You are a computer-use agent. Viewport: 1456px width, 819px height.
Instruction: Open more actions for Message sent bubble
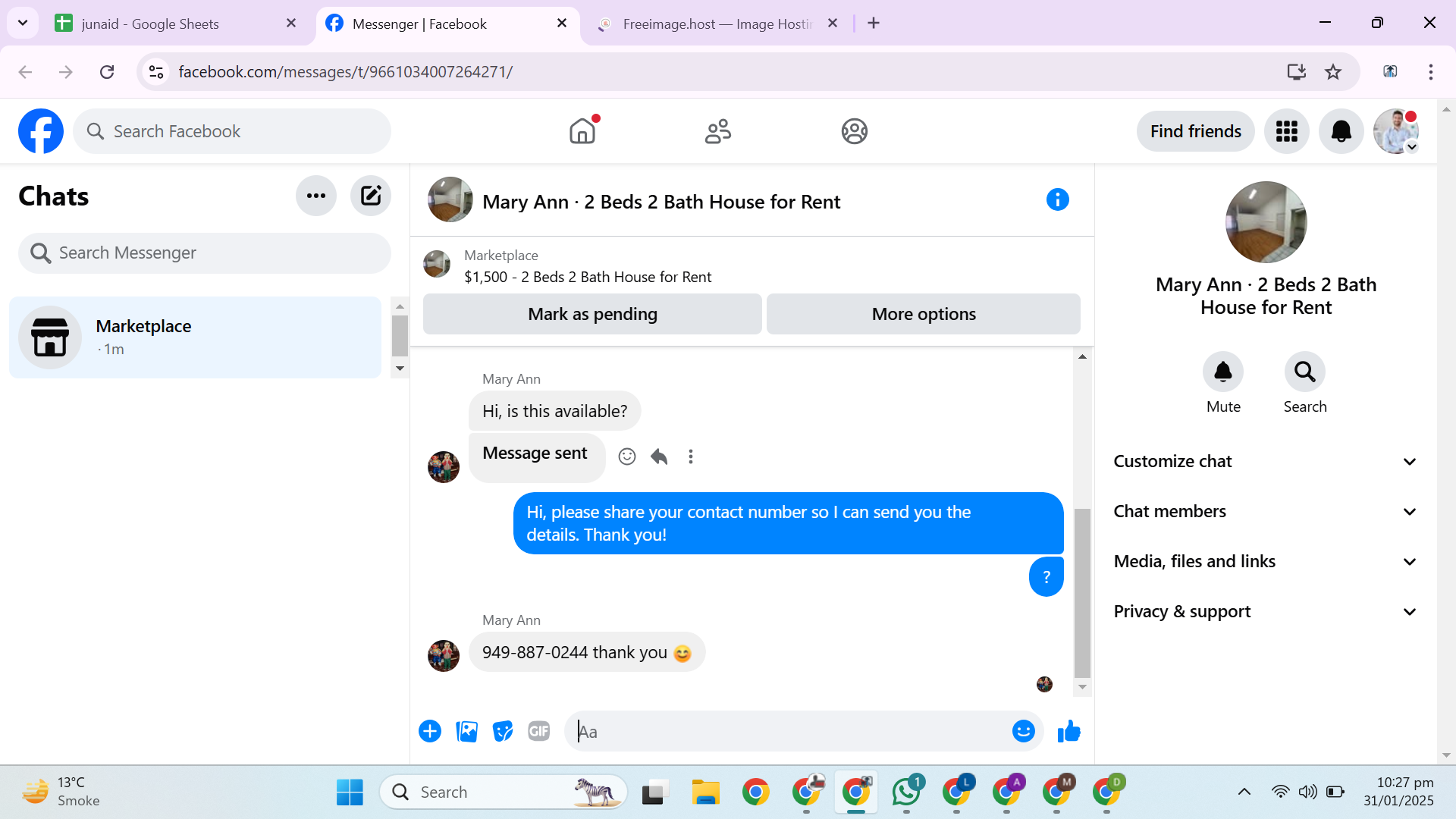(x=691, y=457)
